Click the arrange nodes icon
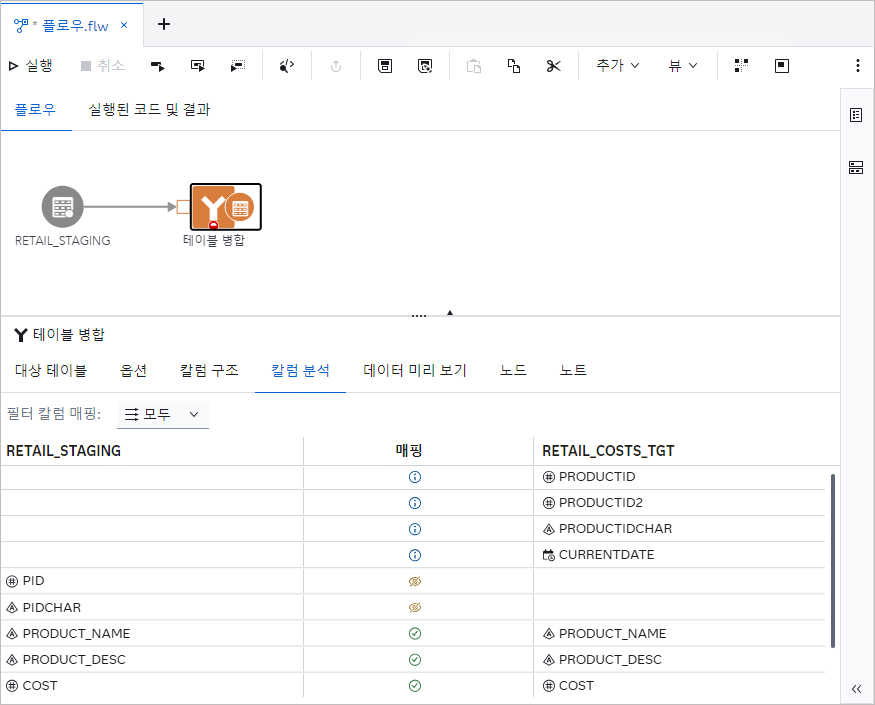The width and height of the screenshot is (875, 705). coord(741,66)
